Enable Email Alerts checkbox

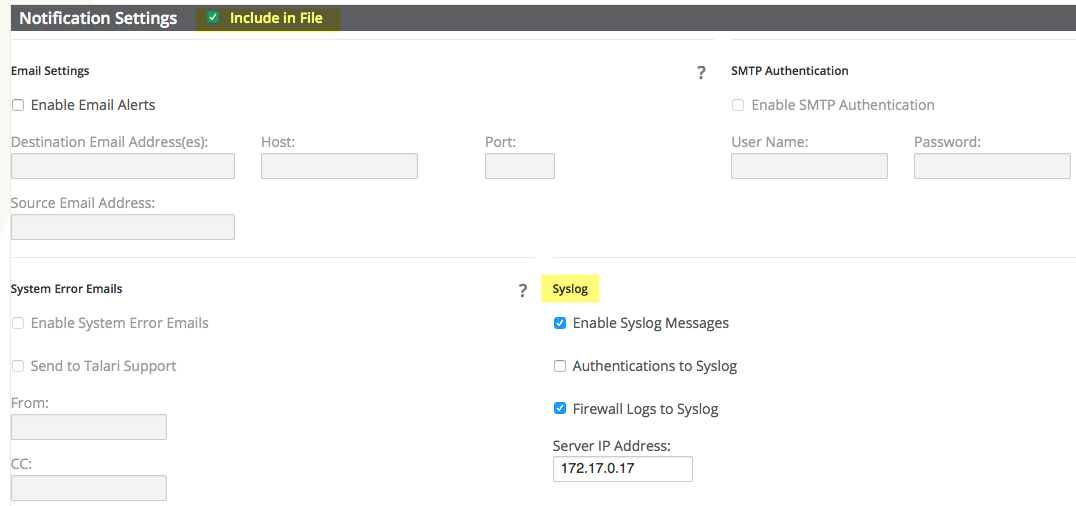pyautogui.click(x=18, y=105)
